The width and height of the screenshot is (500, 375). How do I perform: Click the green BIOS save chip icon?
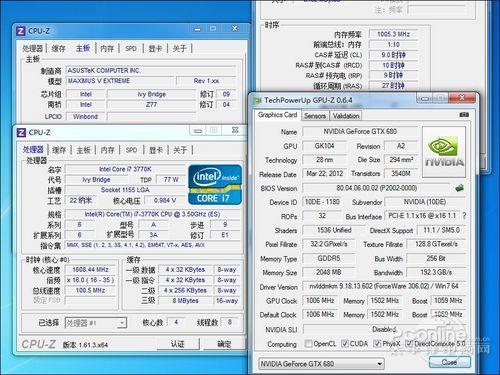[460, 188]
